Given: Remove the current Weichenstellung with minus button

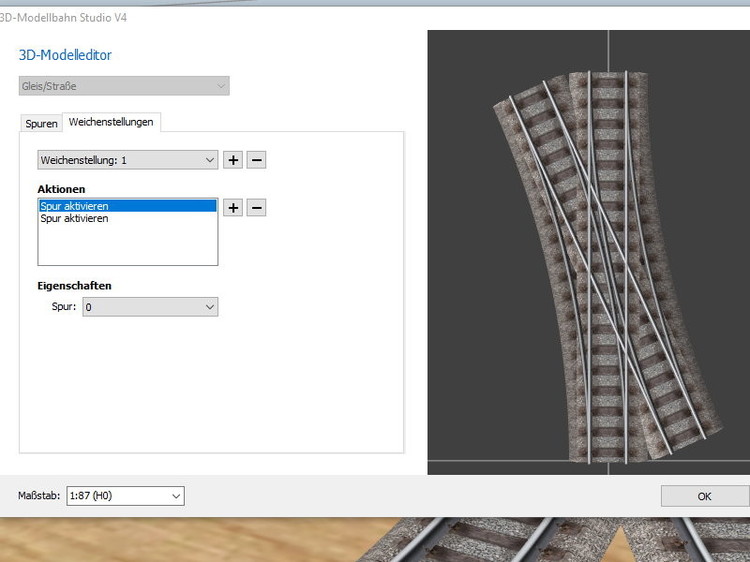Looking at the screenshot, I should pos(256,160).
